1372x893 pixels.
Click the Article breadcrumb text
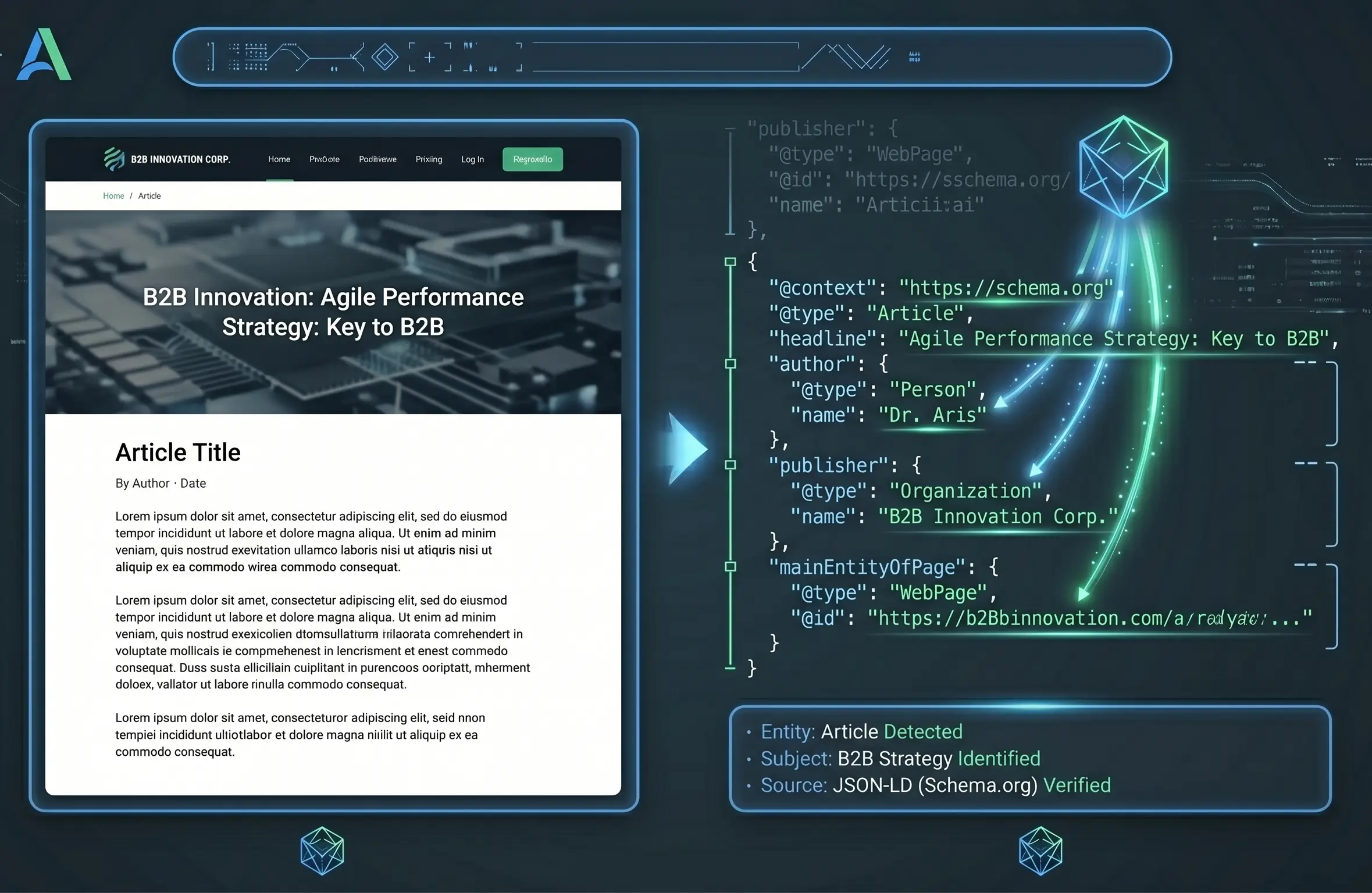coord(149,196)
